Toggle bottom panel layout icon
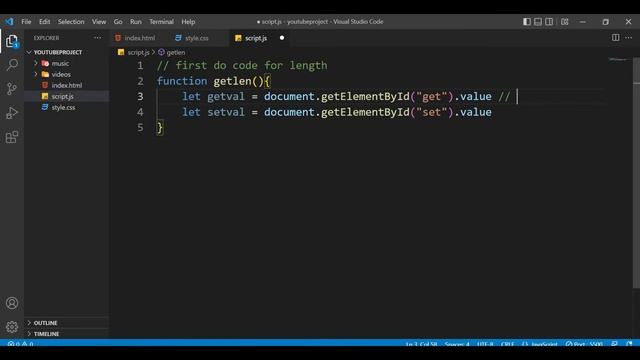 (538, 22)
